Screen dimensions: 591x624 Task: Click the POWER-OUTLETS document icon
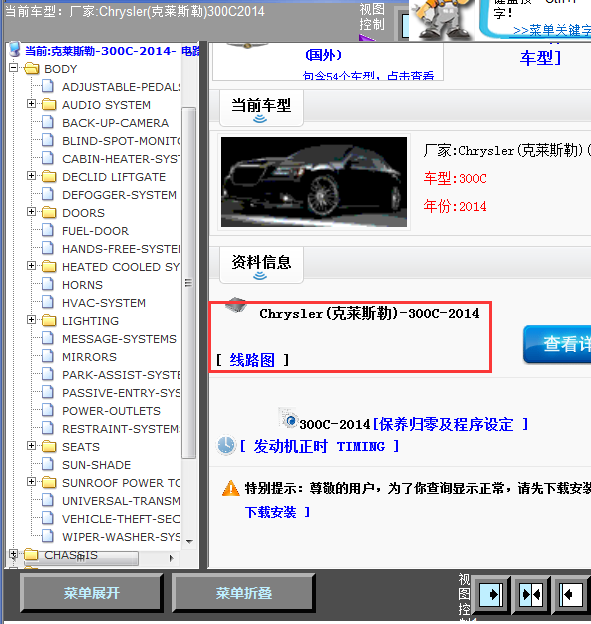pyautogui.click(x=48, y=410)
